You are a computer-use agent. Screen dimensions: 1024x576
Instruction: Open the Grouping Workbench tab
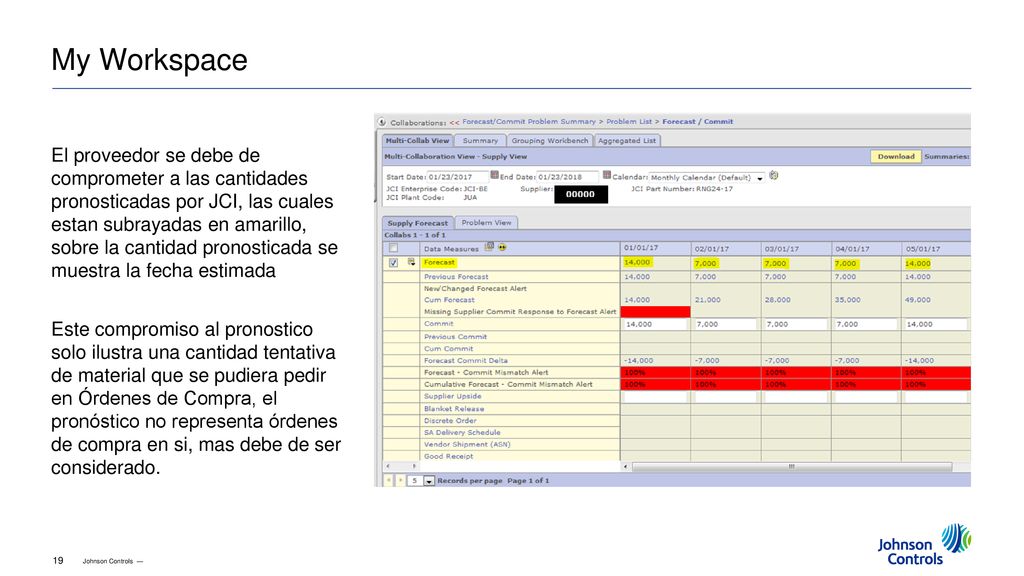550,140
